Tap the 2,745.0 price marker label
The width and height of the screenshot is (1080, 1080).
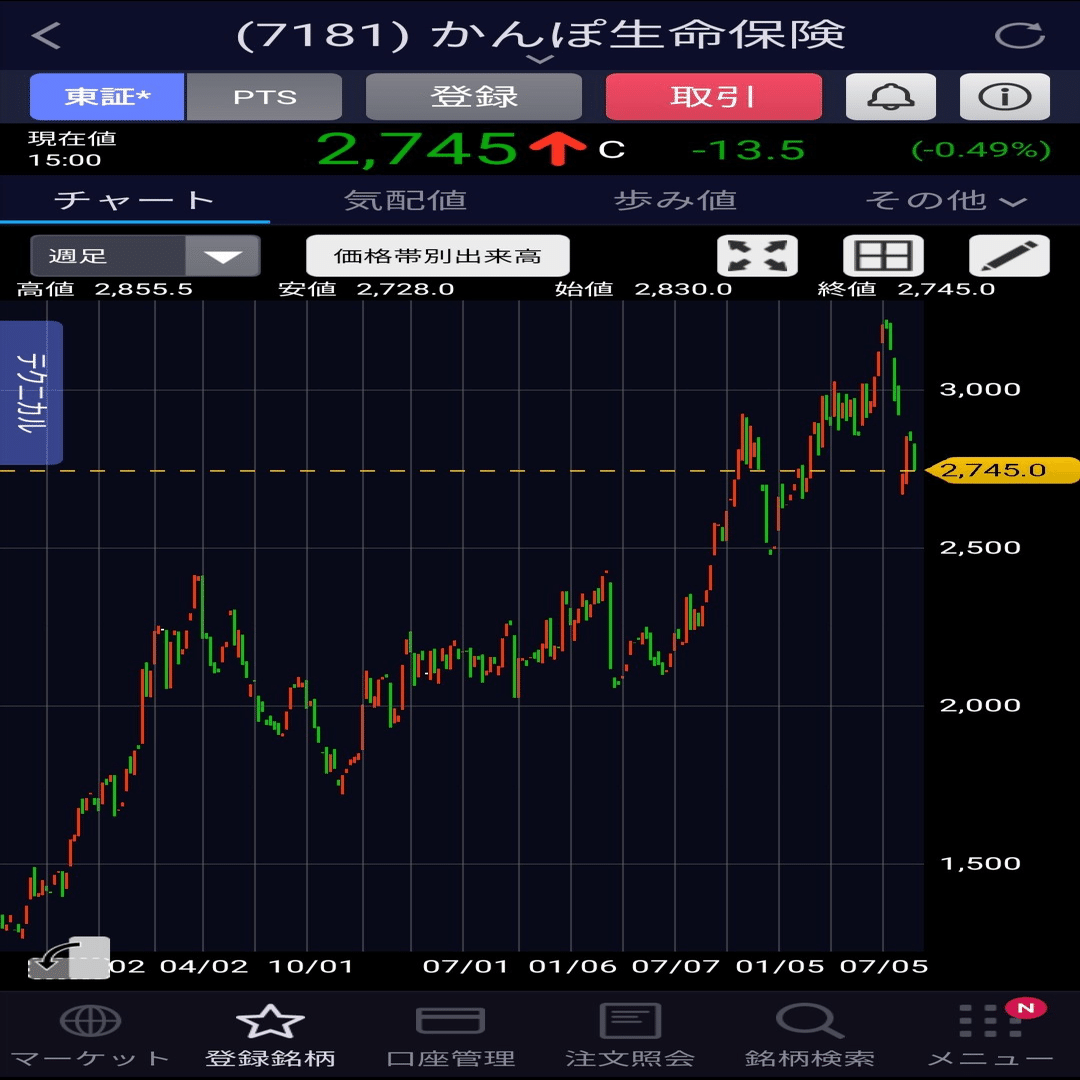coord(1002,470)
